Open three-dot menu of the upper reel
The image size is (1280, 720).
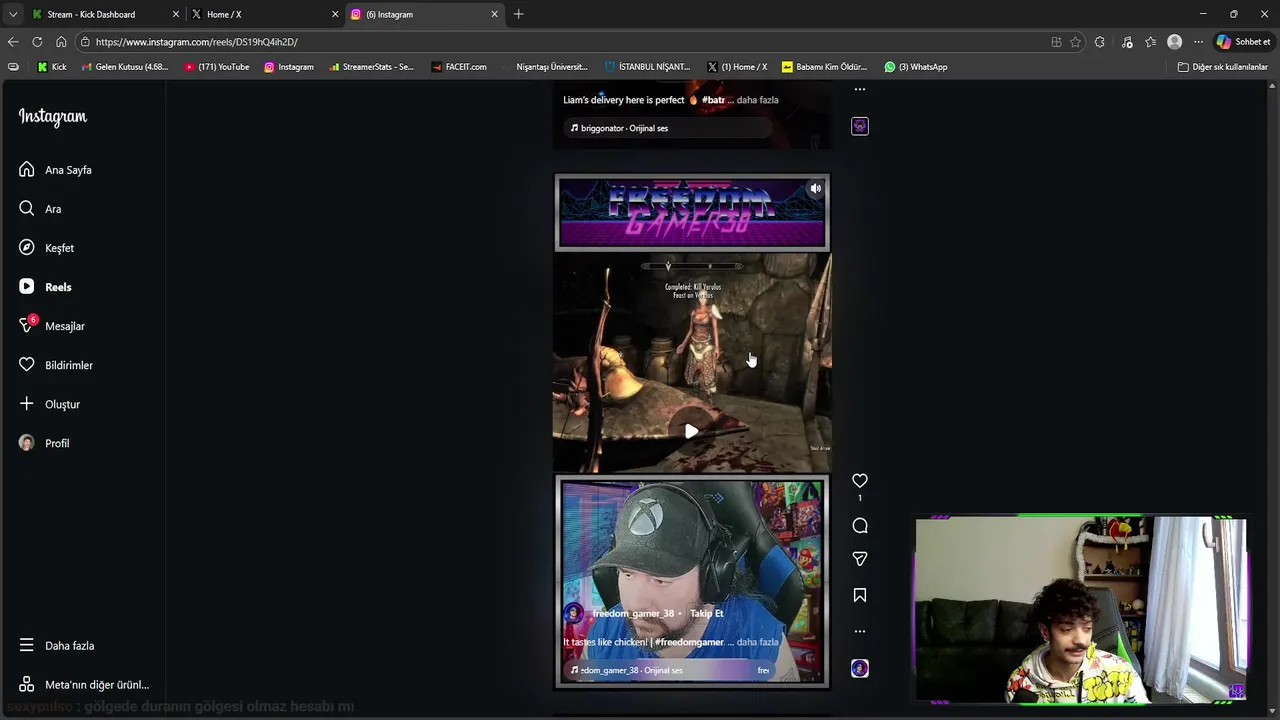coord(860,90)
